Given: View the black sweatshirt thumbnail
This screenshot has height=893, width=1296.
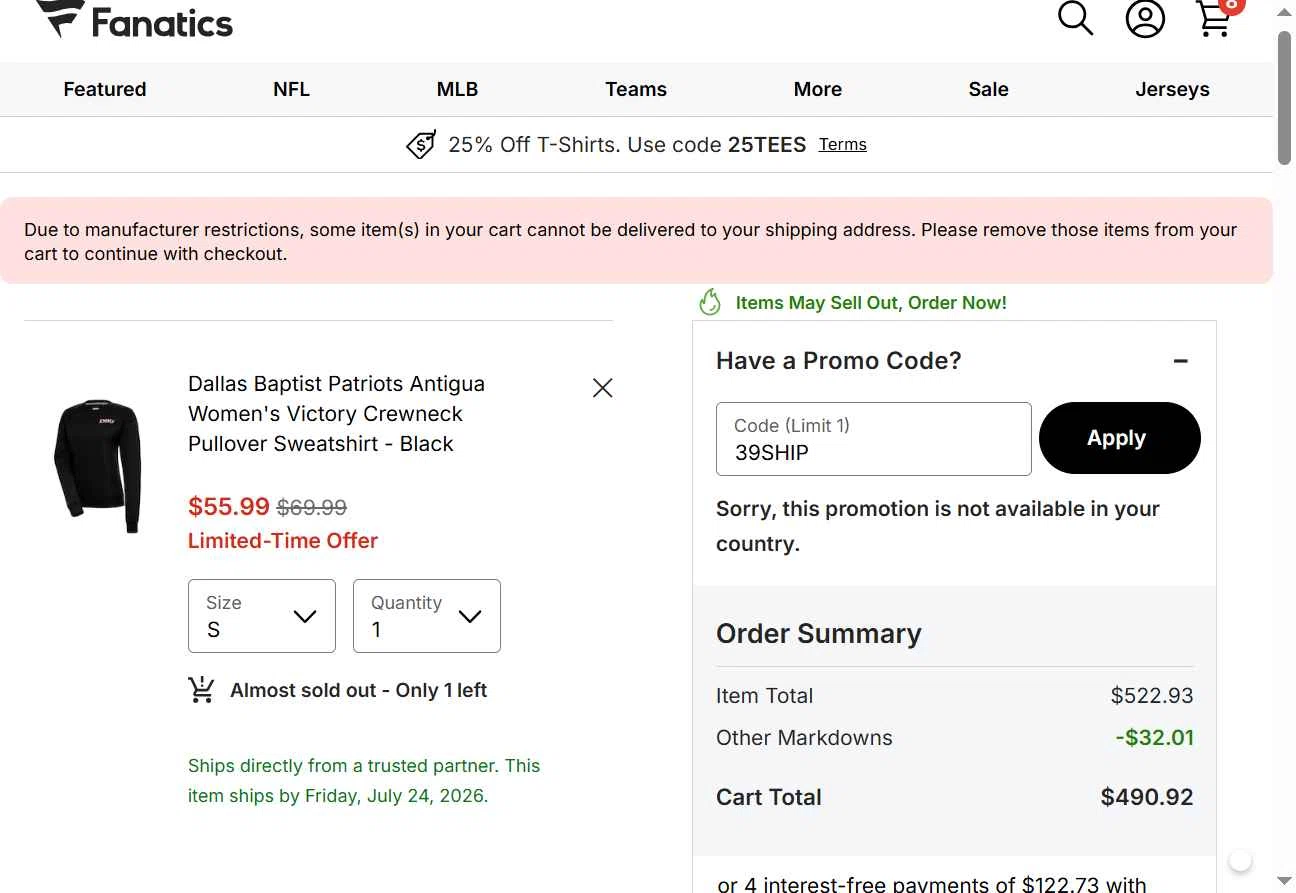Looking at the screenshot, I should coord(97,466).
